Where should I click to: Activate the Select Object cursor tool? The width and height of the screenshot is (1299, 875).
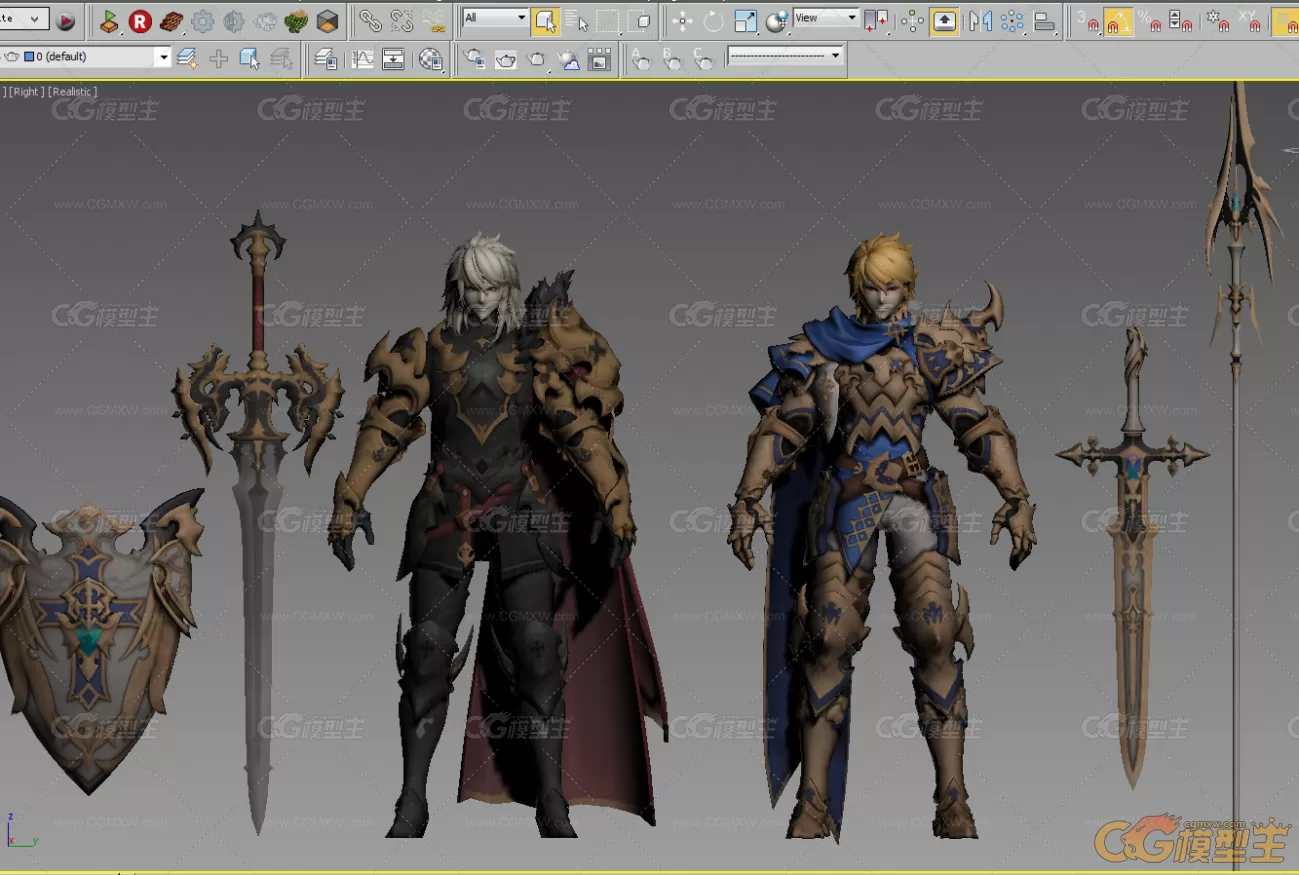click(x=545, y=21)
